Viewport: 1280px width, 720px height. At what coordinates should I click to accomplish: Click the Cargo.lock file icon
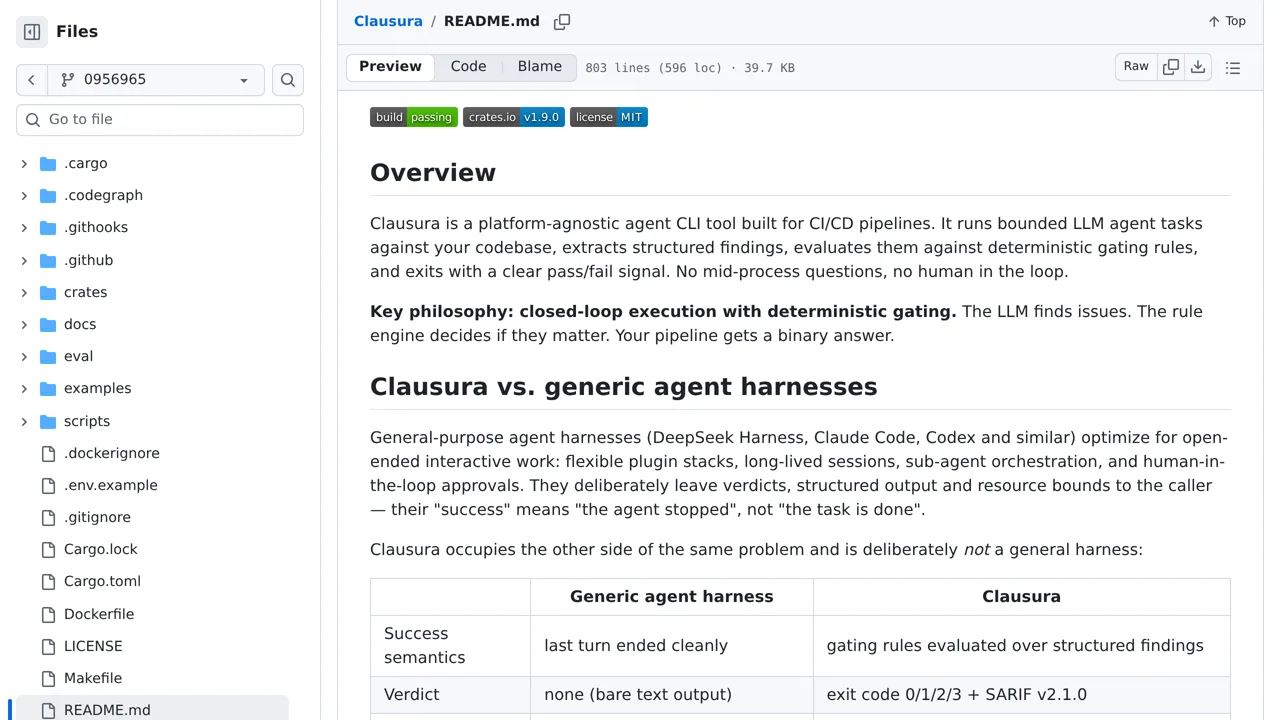(48, 549)
